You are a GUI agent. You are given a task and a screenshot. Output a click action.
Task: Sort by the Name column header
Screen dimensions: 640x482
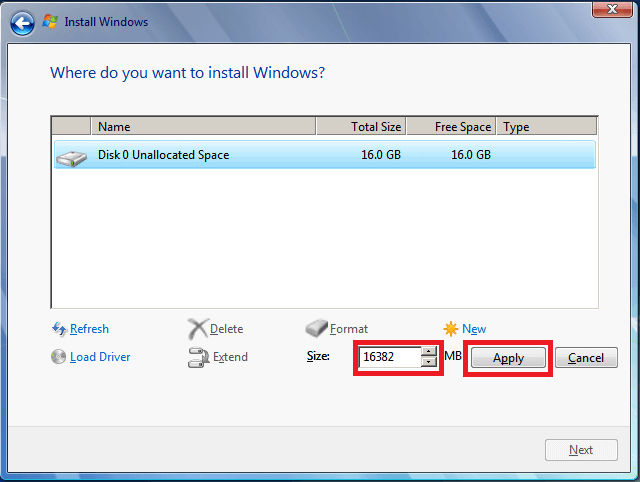(x=203, y=127)
